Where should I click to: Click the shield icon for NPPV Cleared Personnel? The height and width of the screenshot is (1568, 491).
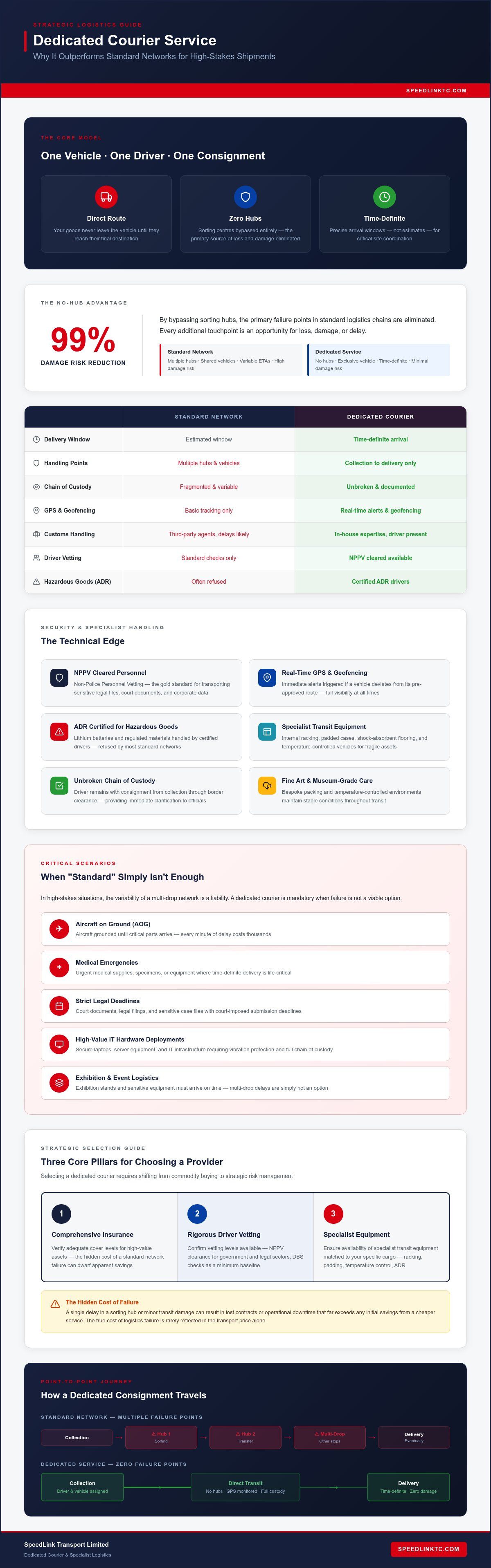pyautogui.click(x=59, y=677)
